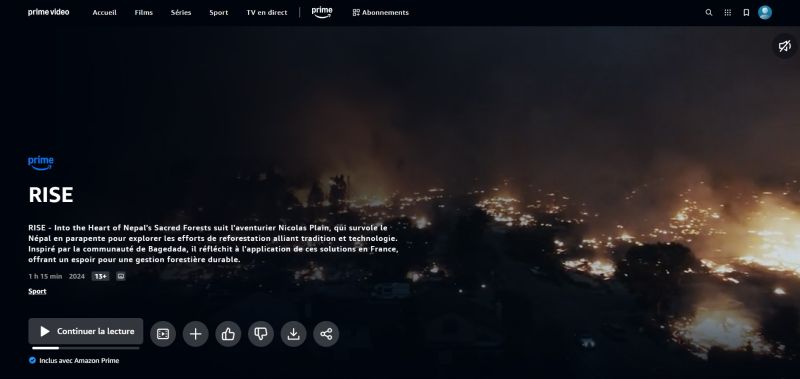Open the apps grid icon
Viewport: 800px width, 379px height.
[x=728, y=13]
